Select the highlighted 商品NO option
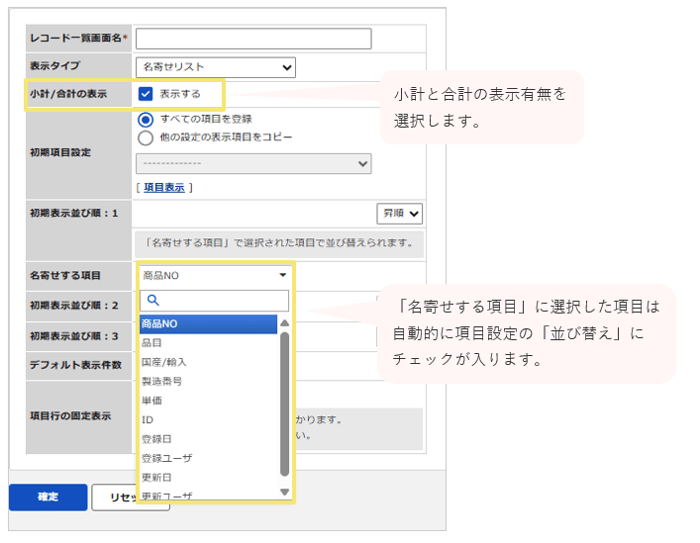 [x=208, y=324]
